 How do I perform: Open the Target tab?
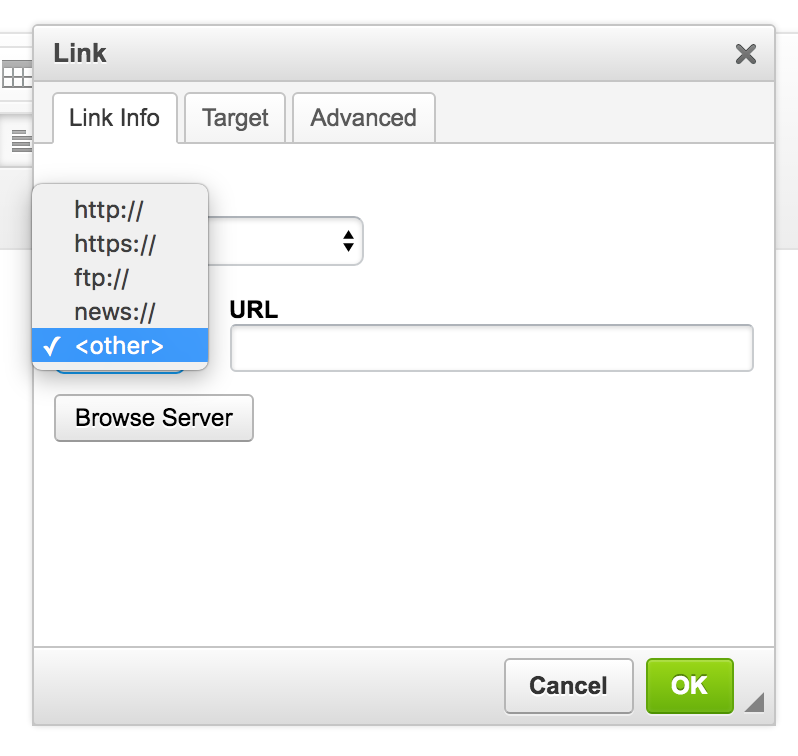click(x=235, y=118)
